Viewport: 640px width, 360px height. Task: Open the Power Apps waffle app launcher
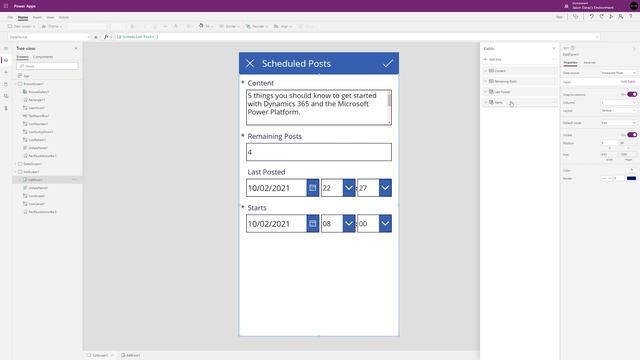[x=6, y=6]
